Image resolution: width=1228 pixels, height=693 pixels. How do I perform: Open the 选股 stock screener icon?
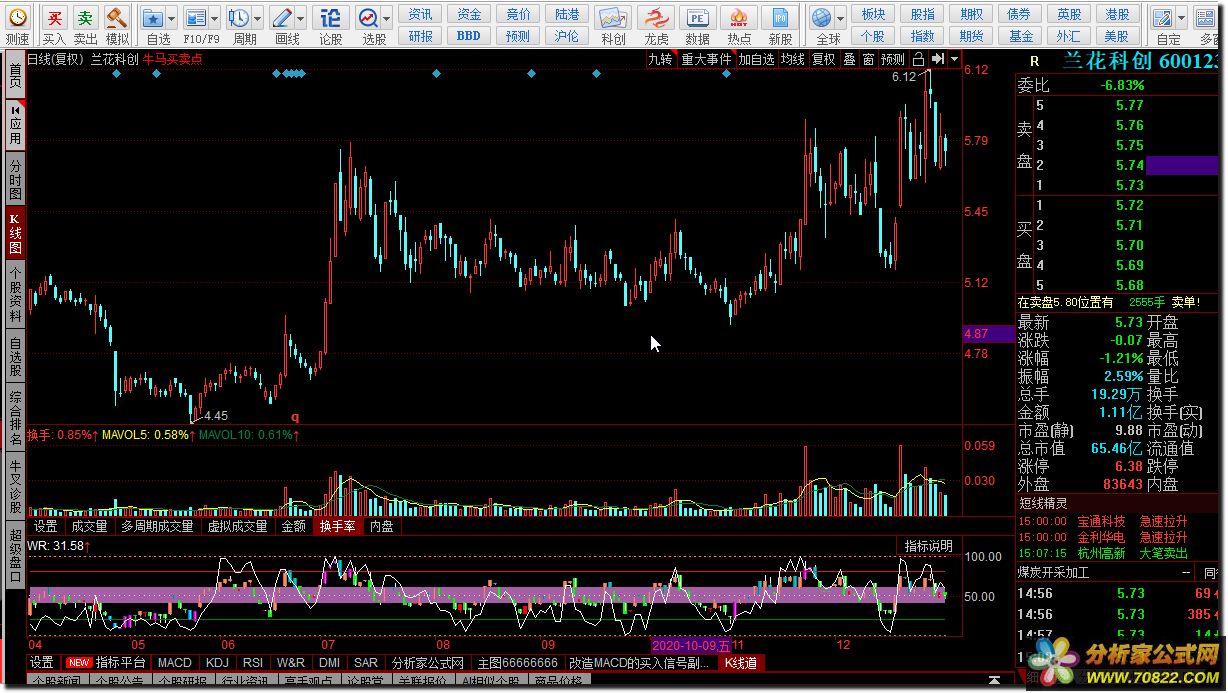(369, 18)
